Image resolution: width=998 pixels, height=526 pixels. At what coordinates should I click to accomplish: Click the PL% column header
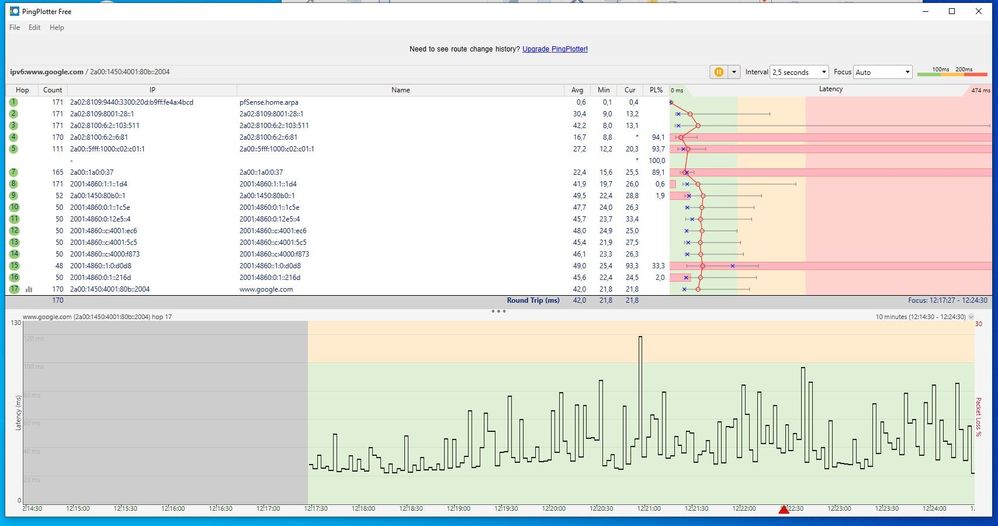(x=656, y=90)
